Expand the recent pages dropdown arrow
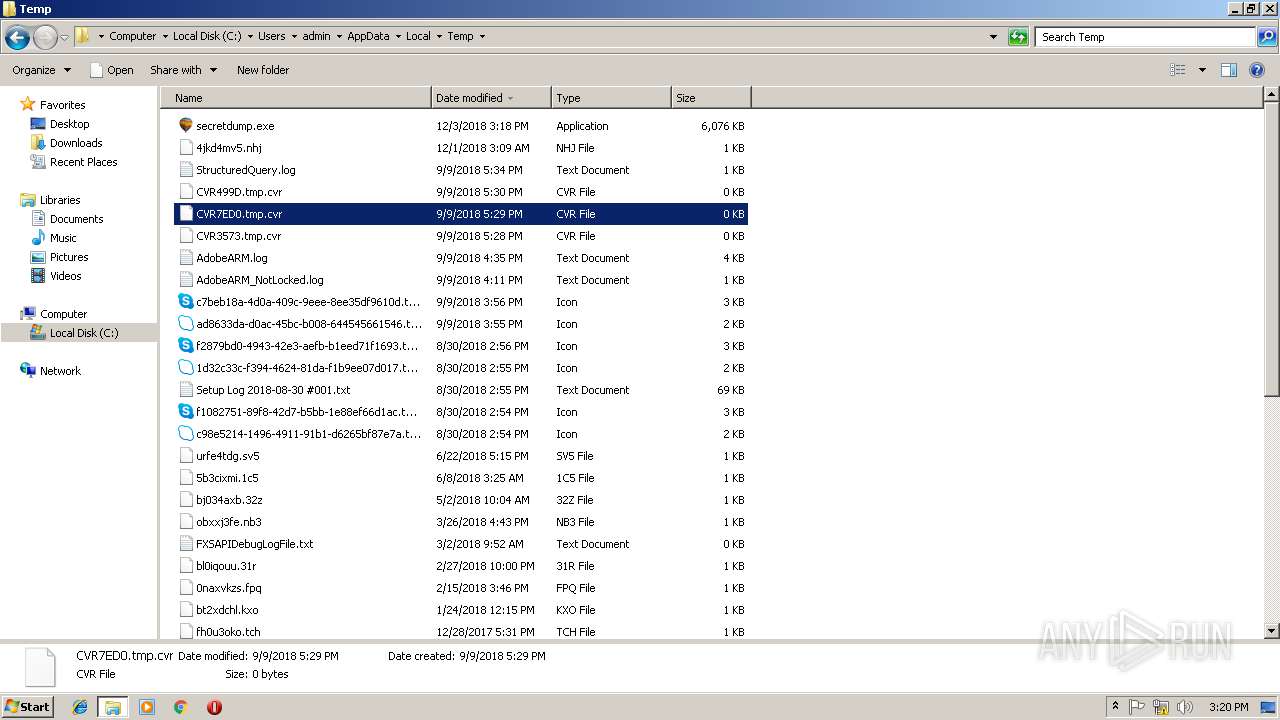Image resolution: width=1280 pixels, height=720 pixels. point(65,38)
